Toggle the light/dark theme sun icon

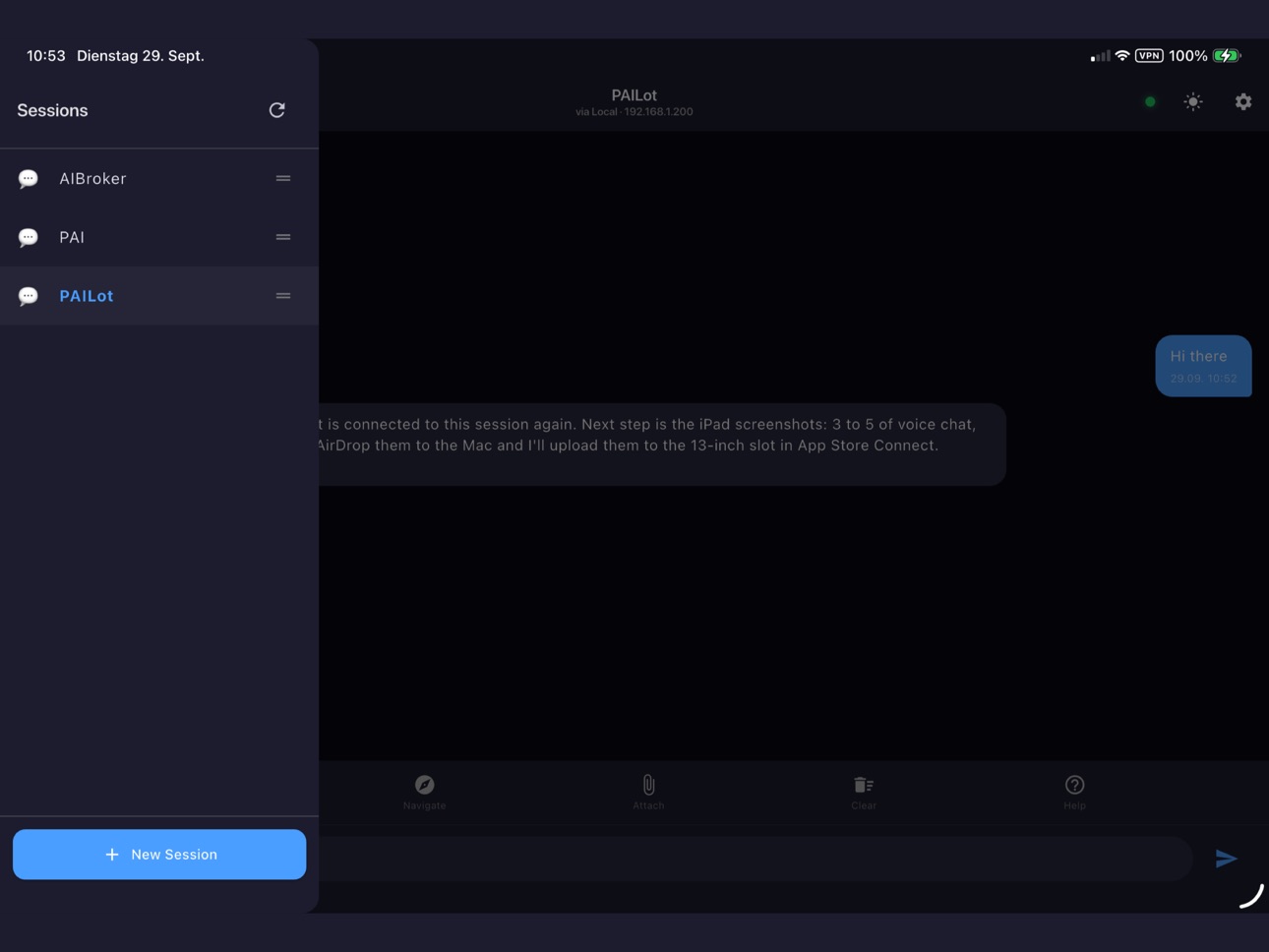coord(1193,101)
